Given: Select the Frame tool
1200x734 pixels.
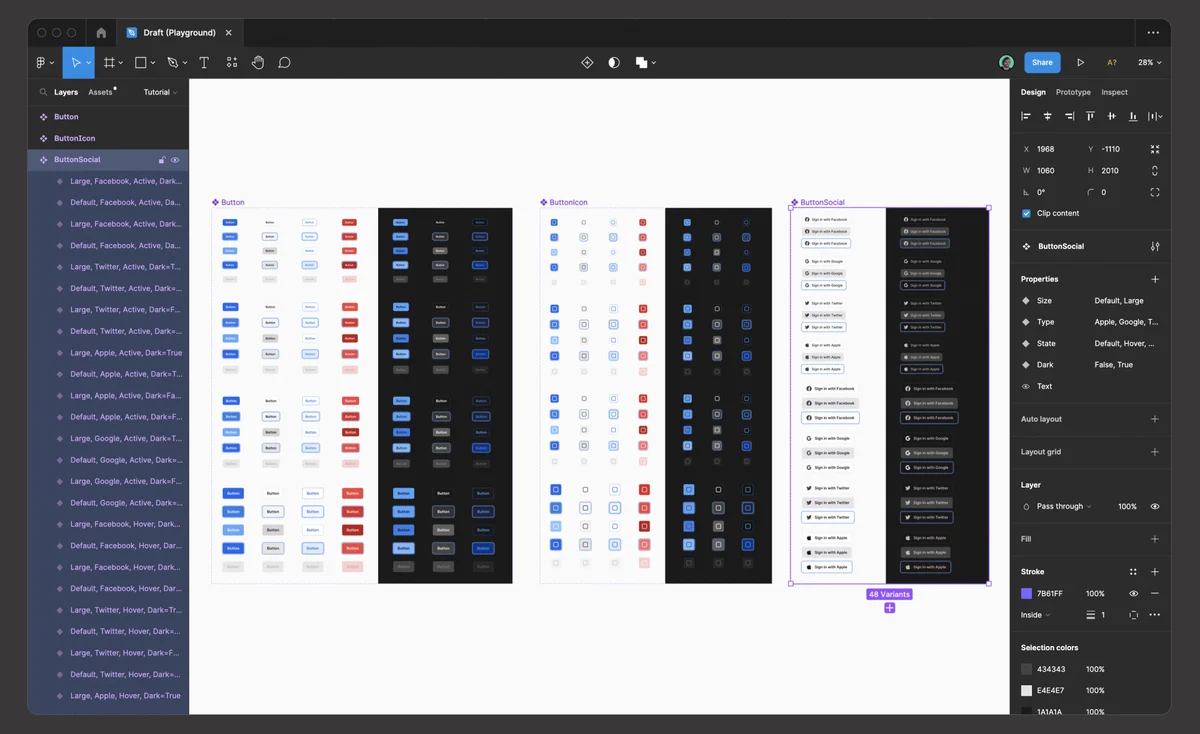Looking at the screenshot, I should pos(110,62).
